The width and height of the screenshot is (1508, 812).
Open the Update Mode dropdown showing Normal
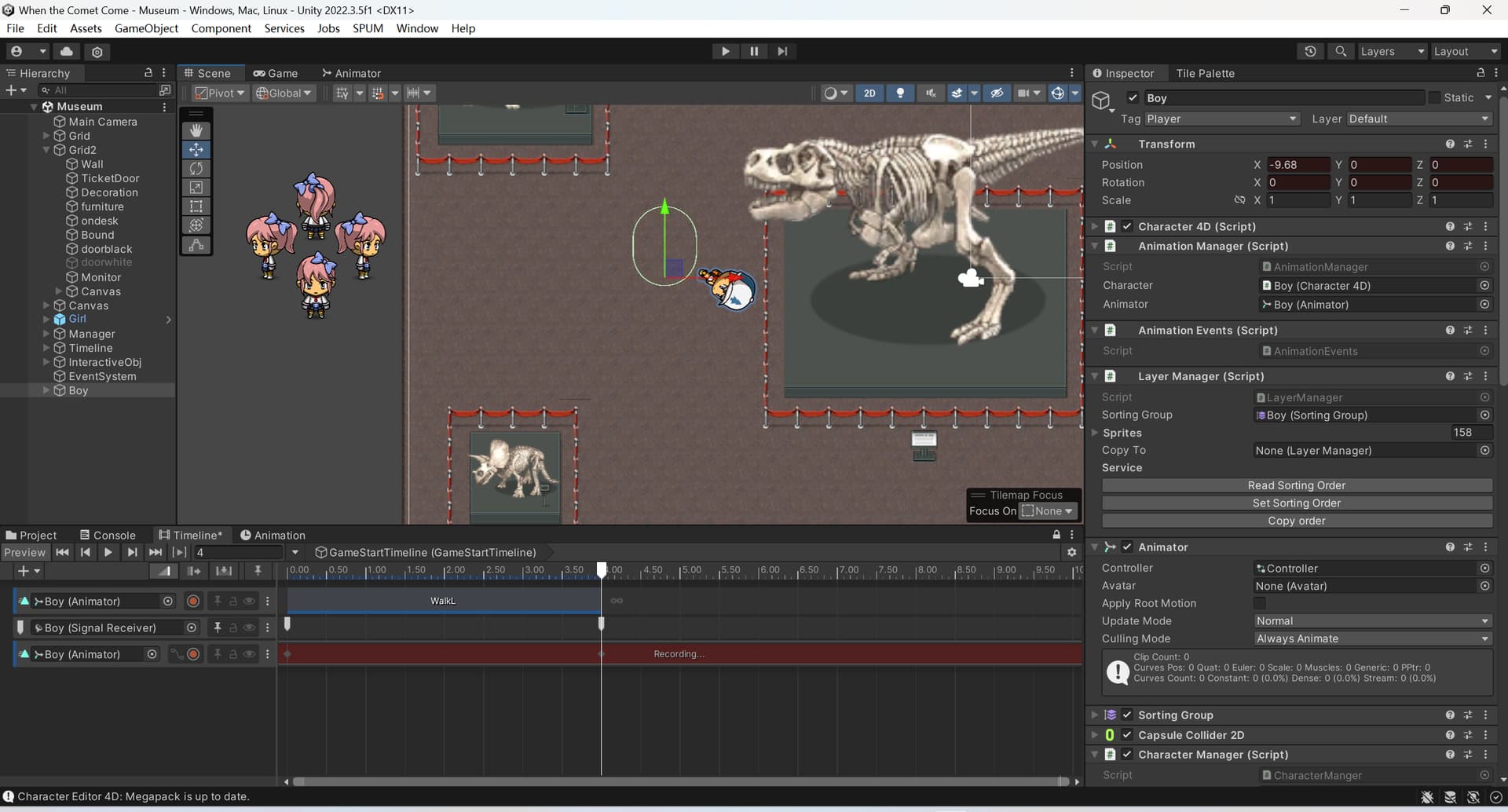click(1371, 620)
